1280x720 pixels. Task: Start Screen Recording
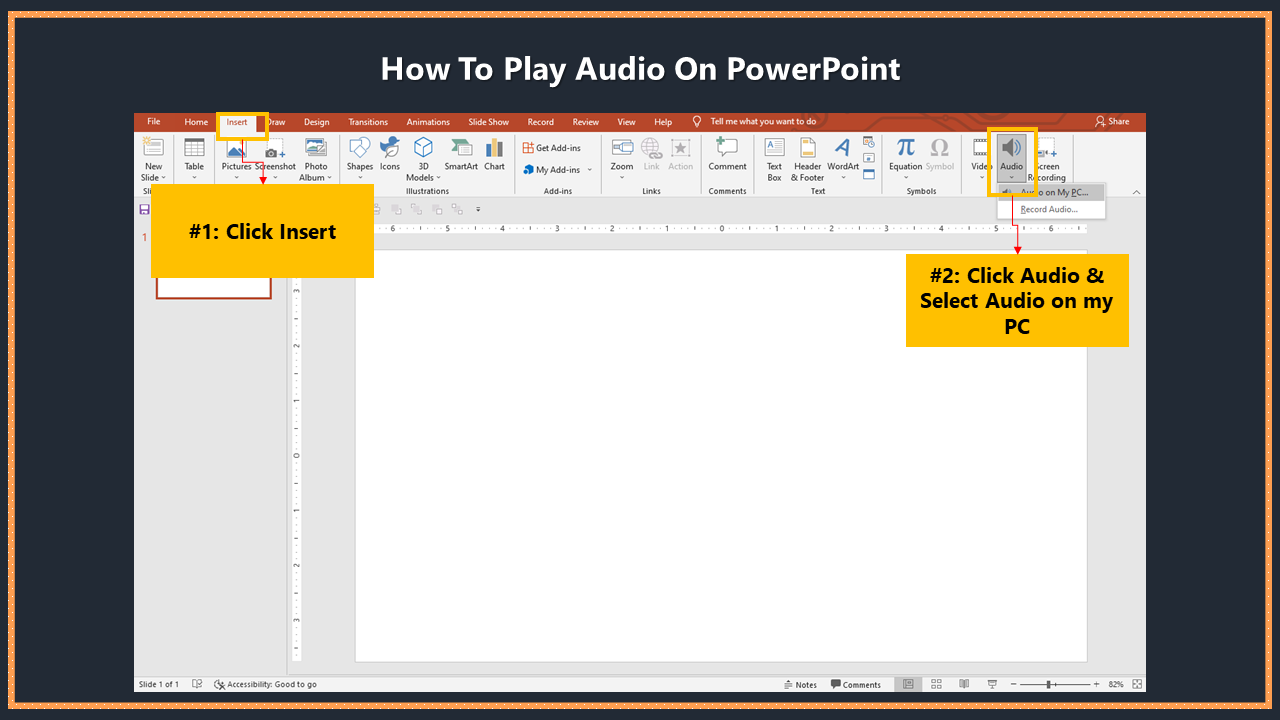[1047, 160]
